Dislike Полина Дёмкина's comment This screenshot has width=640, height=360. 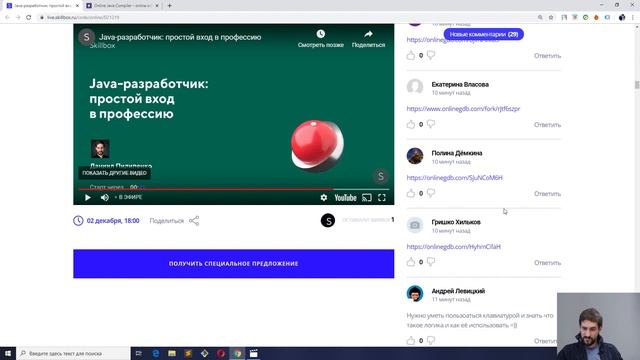tap(431, 193)
